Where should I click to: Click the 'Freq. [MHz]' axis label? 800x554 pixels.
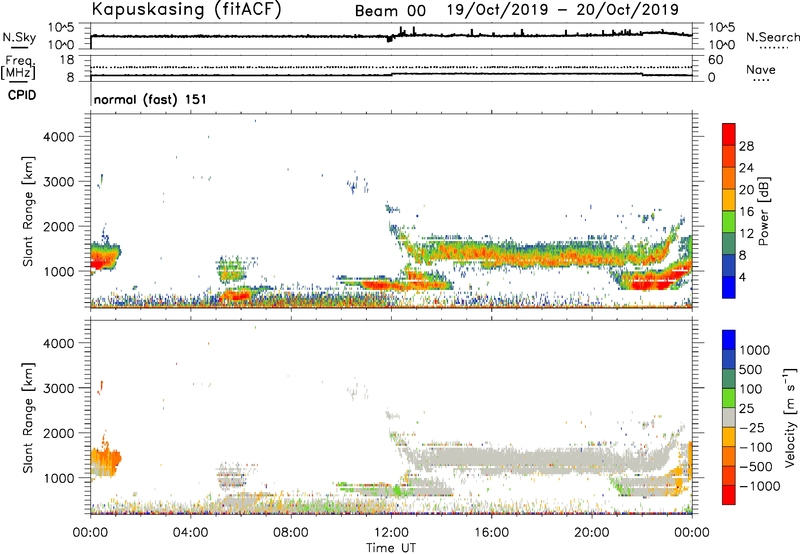point(18,67)
